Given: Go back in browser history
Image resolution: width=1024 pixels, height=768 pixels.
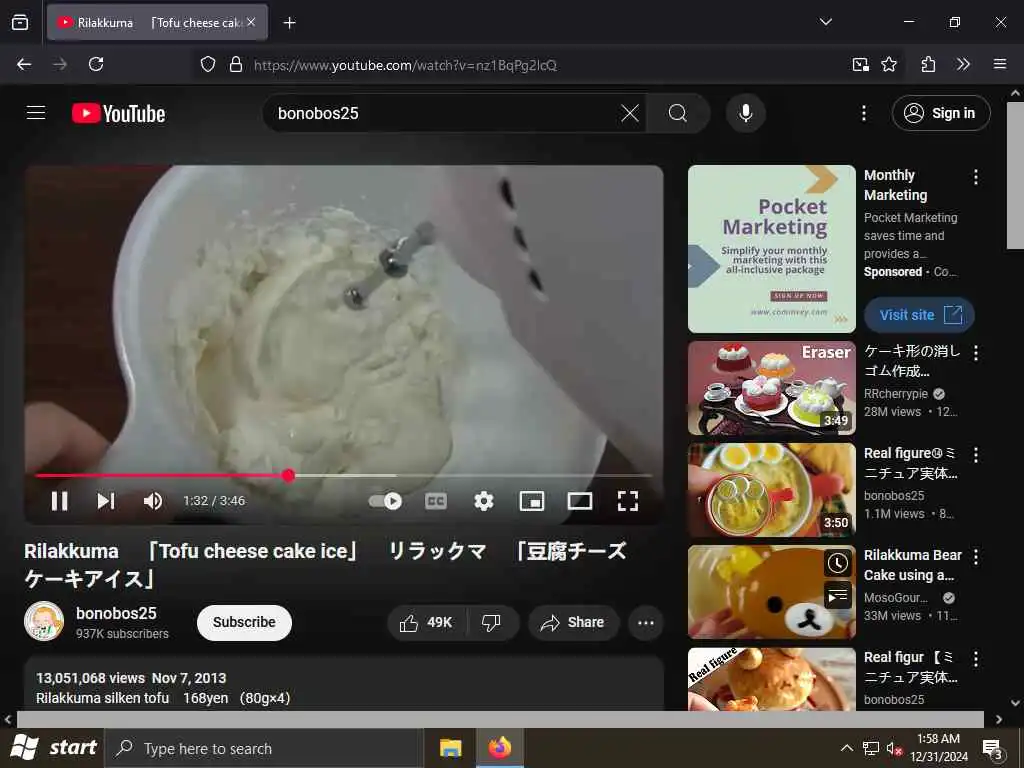Looking at the screenshot, I should [x=24, y=64].
